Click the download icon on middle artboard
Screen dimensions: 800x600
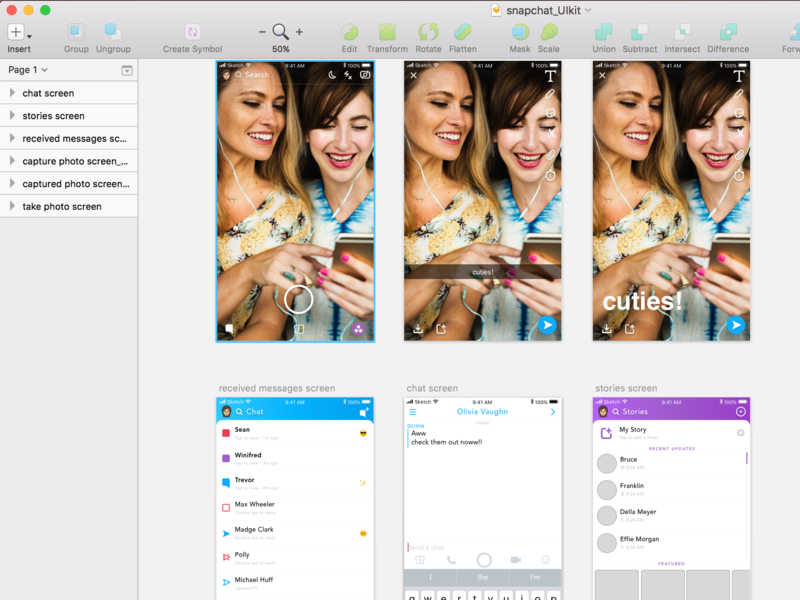tap(418, 329)
